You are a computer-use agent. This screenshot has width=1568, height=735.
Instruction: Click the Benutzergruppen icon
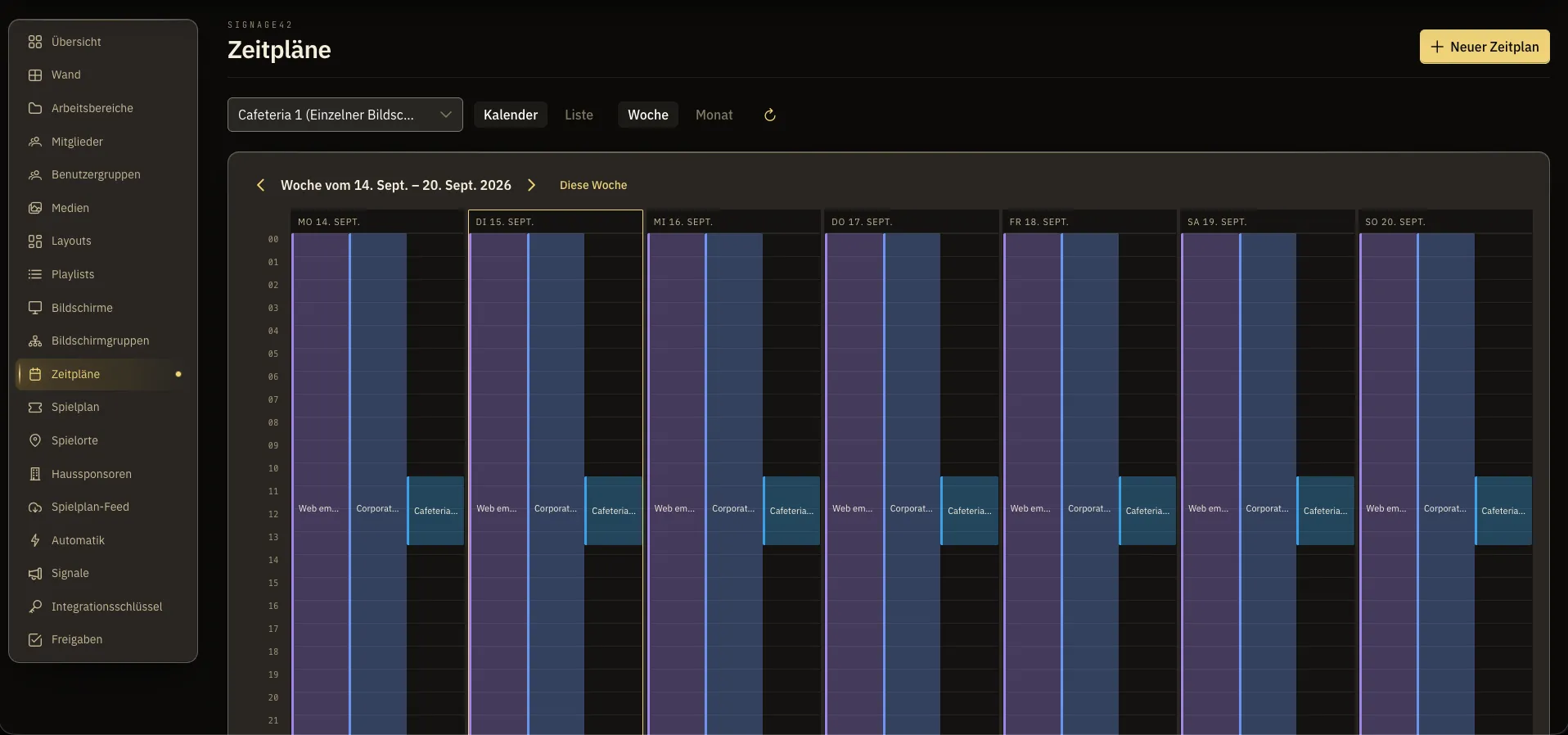pyautogui.click(x=35, y=175)
